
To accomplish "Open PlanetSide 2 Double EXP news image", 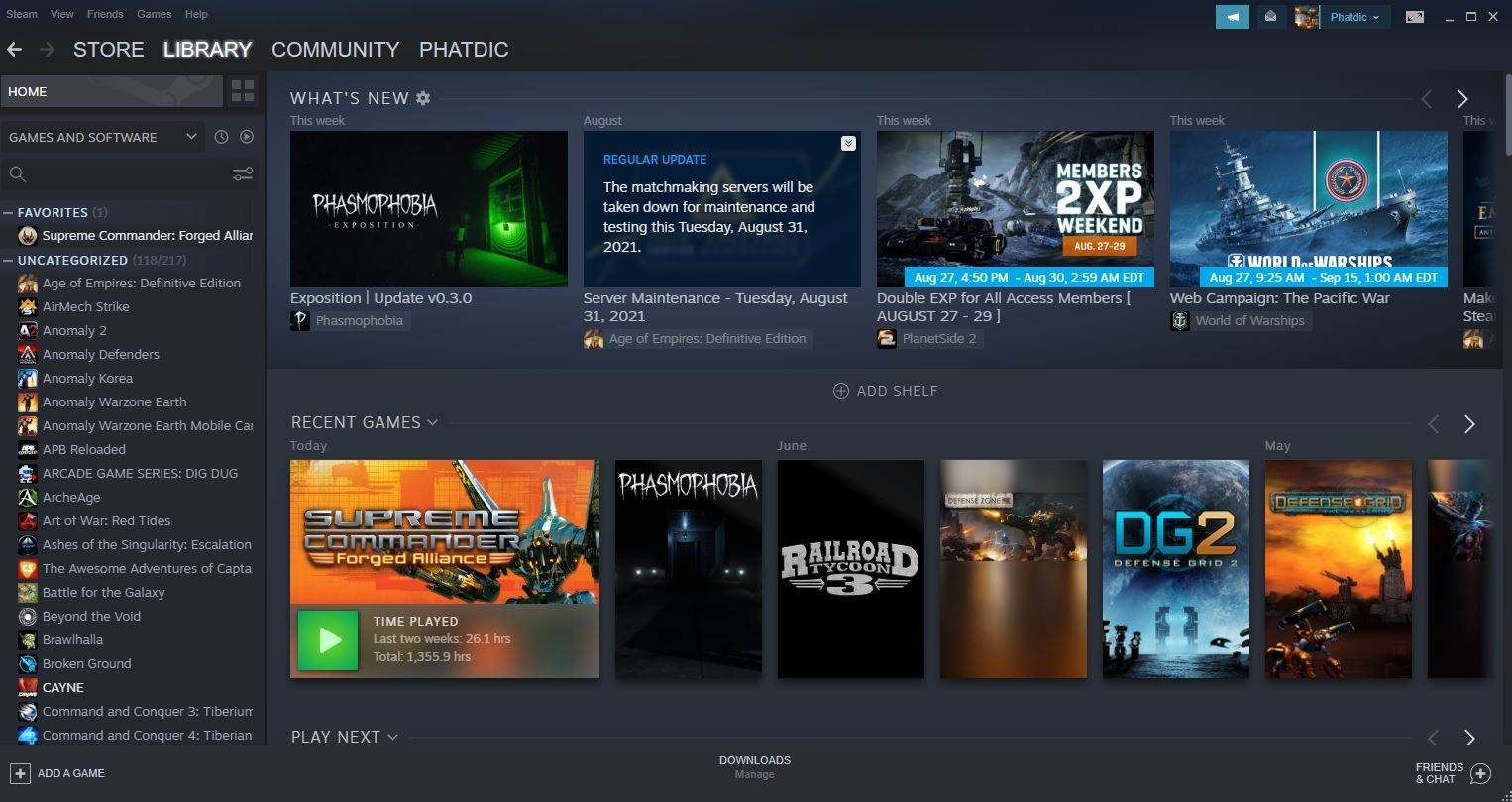I will (1016, 209).
